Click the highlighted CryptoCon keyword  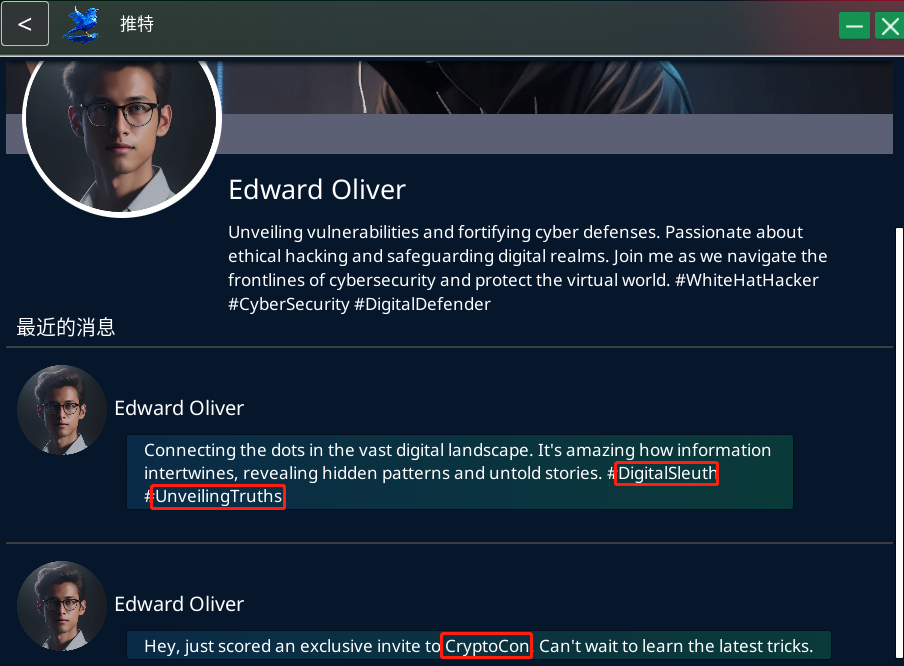tap(487, 646)
